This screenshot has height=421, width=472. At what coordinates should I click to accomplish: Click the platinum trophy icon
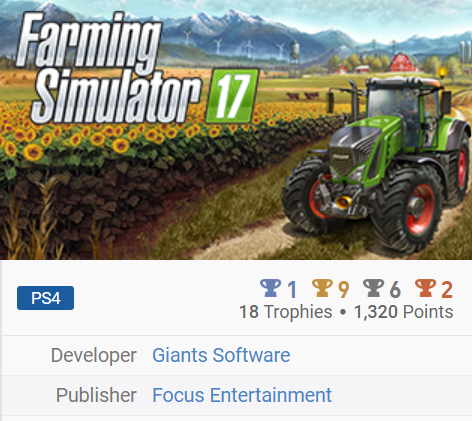pyautogui.click(x=270, y=288)
